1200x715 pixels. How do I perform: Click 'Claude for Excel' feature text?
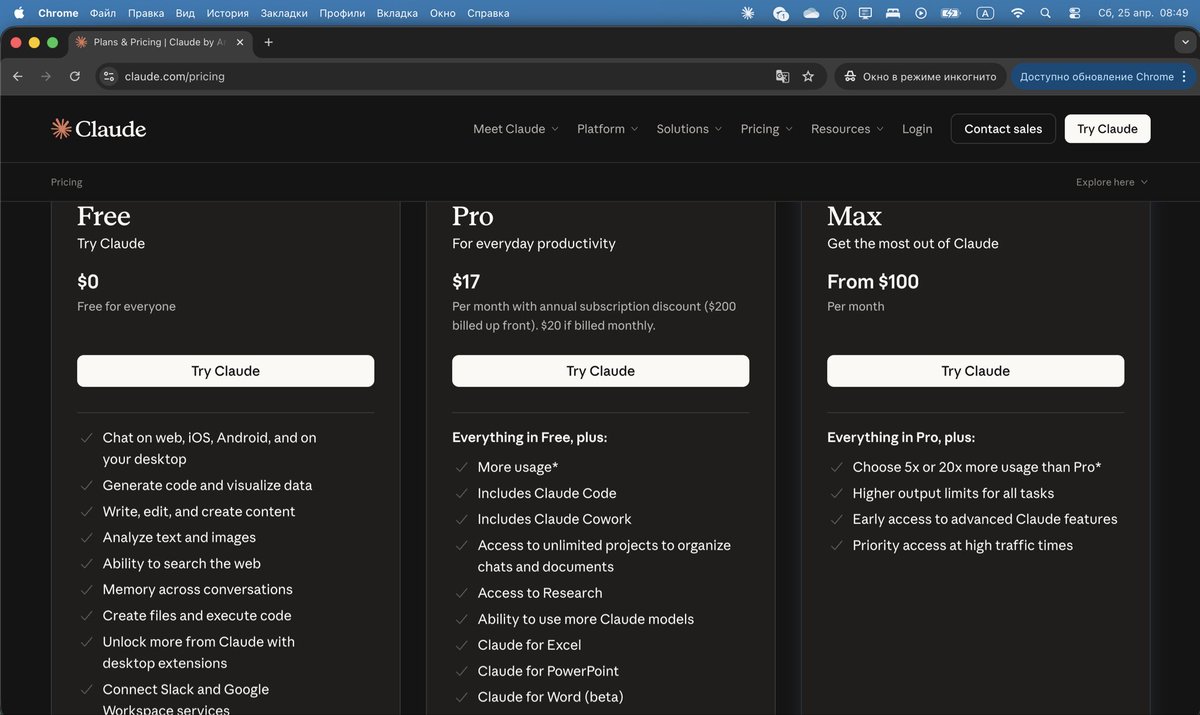click(x=530, y=645)
